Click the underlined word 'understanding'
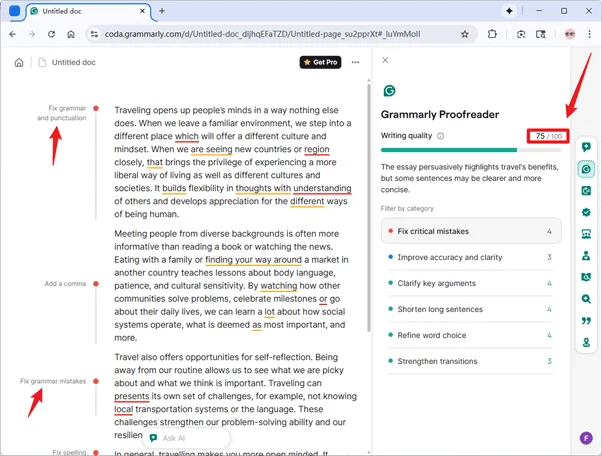Image resolution: width=602 pixels, height=456 pixels. click(x=322, y=188)
